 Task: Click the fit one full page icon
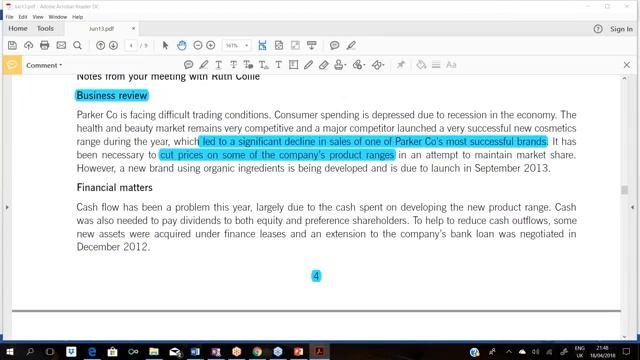[279, 45]
